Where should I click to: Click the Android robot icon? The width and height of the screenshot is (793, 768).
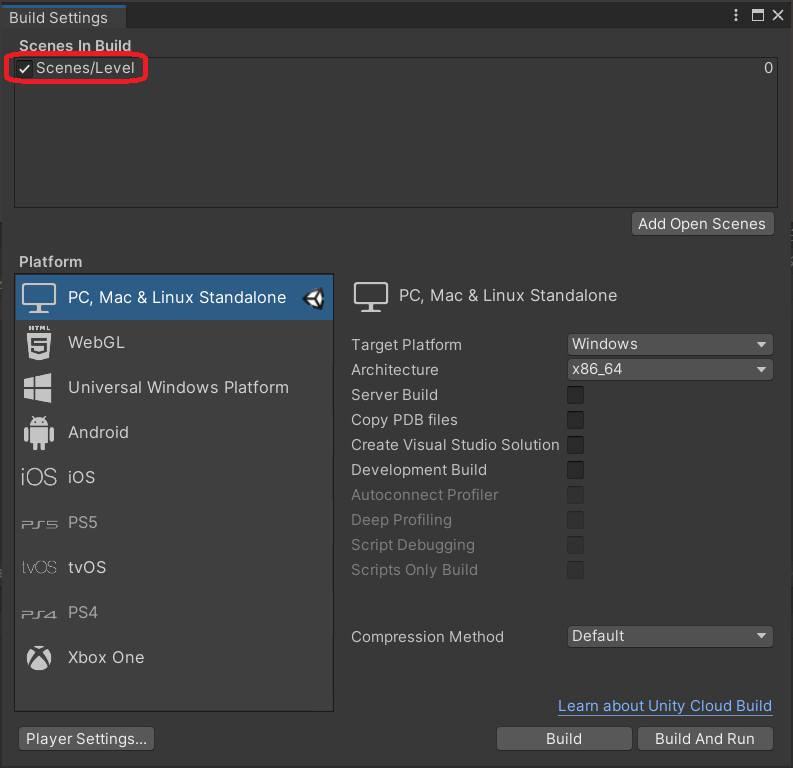tap(39, 433)
